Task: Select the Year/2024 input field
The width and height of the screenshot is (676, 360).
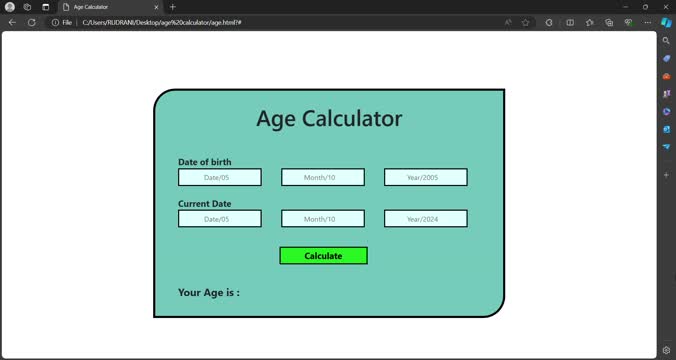Action: tap(426, 219)
